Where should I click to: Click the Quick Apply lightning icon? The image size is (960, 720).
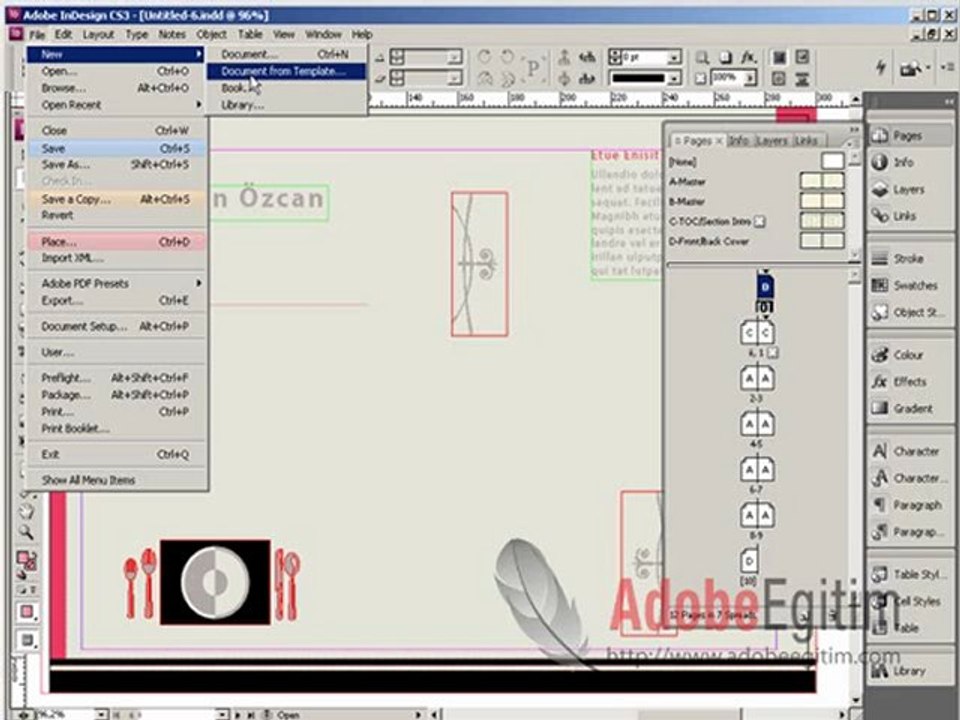(881, 67)
